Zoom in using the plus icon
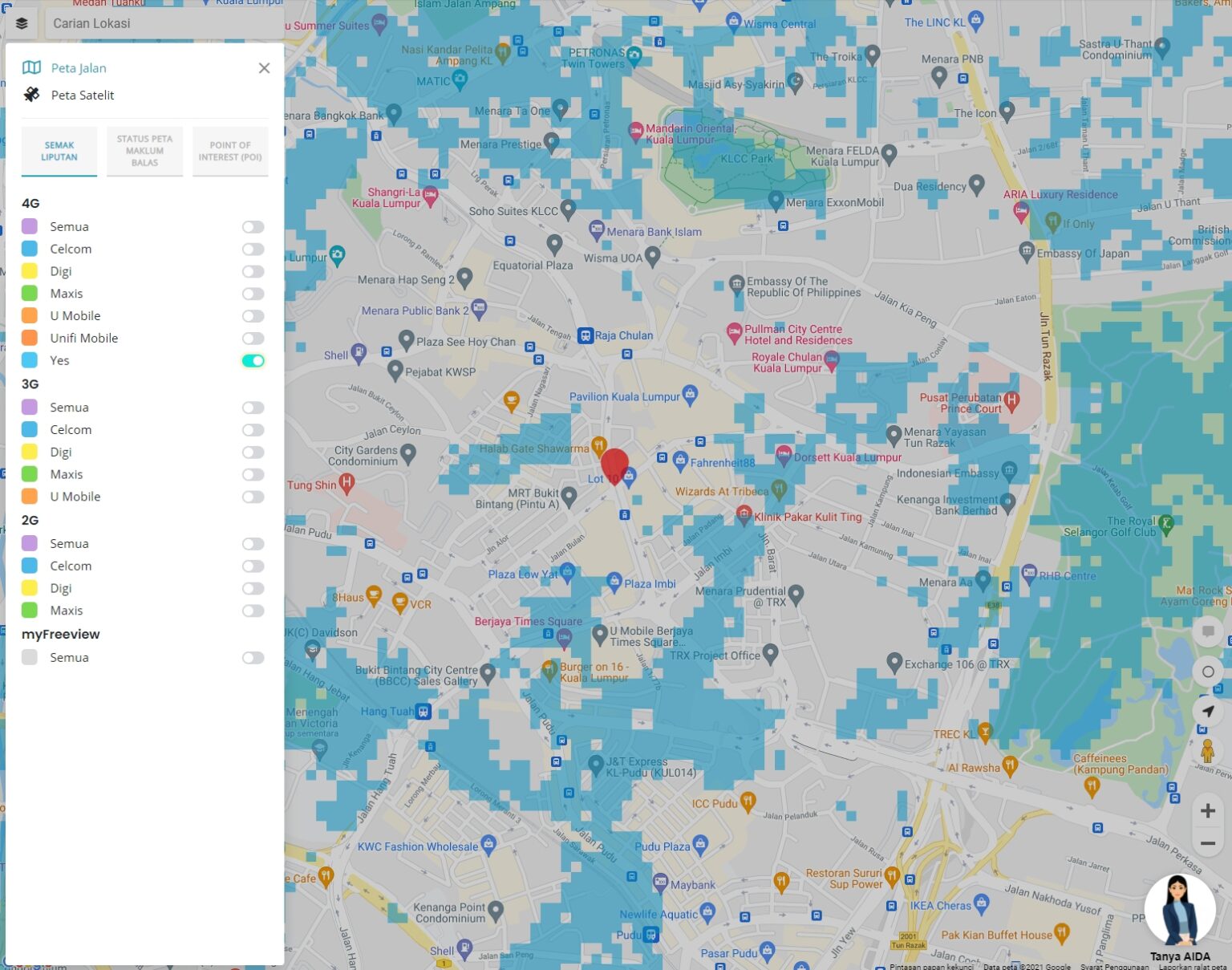Image resolution: width=1232 pixels, height=970 pixels. click(1208, 810)
